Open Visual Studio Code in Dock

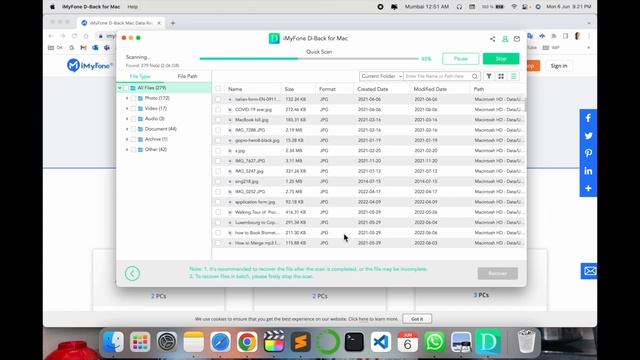tap(381, 341)
